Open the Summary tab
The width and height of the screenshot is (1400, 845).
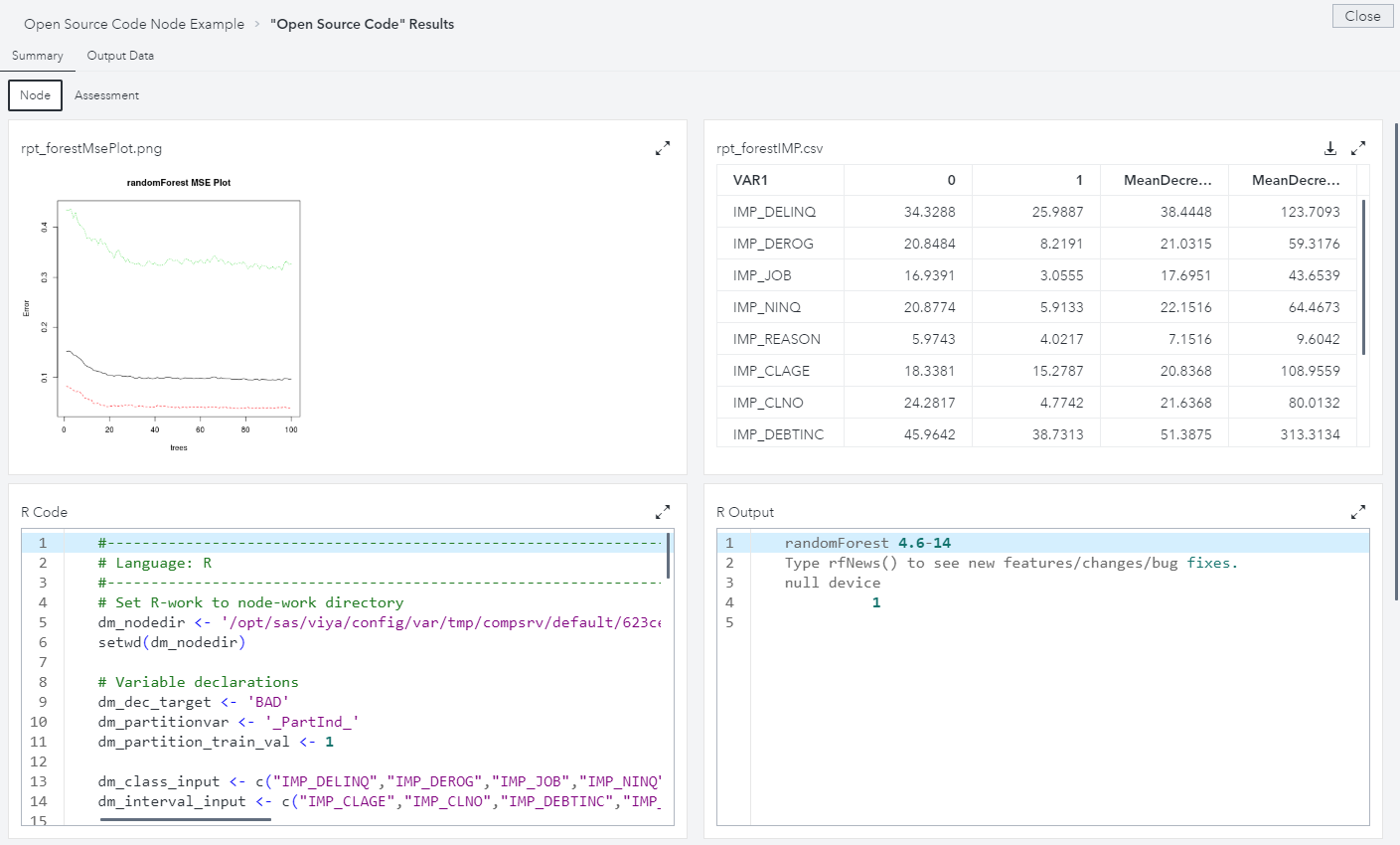click(38, 56)
